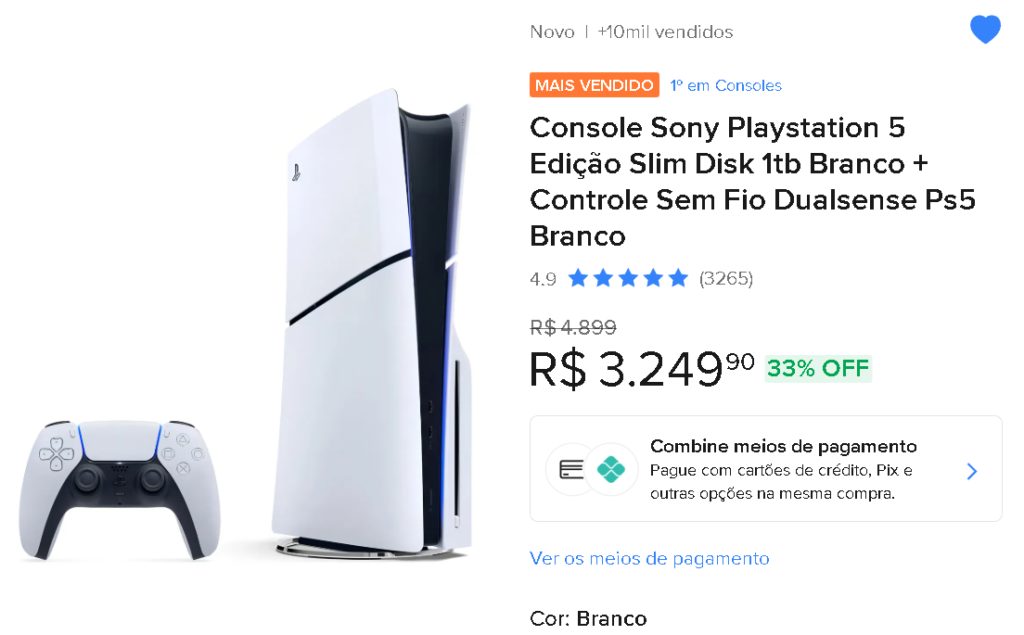
Task: Click the teal Pix payment icon
Action: pos(611,469)
